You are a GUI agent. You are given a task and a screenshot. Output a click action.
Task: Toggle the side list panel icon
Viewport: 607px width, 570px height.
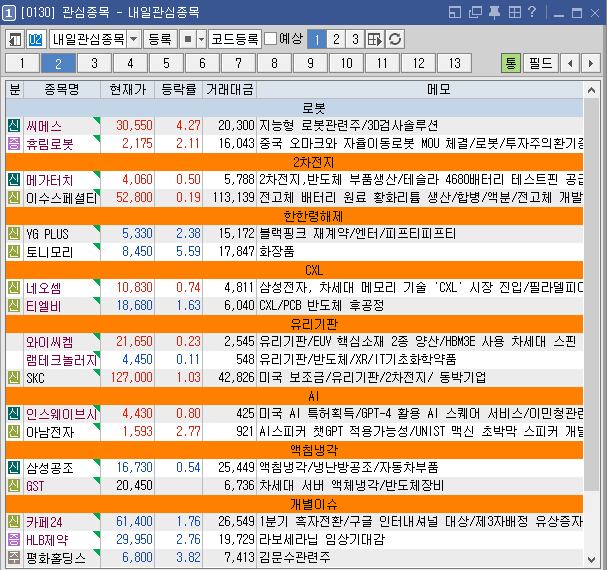pyautogui.click(x=15, y=39)
